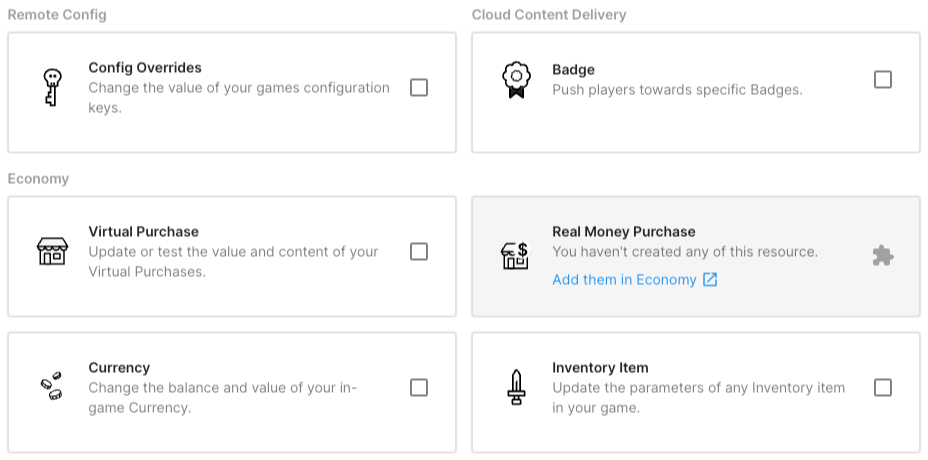Click the Currency coins icon
The image size is (928, 460).
[51, 387]
